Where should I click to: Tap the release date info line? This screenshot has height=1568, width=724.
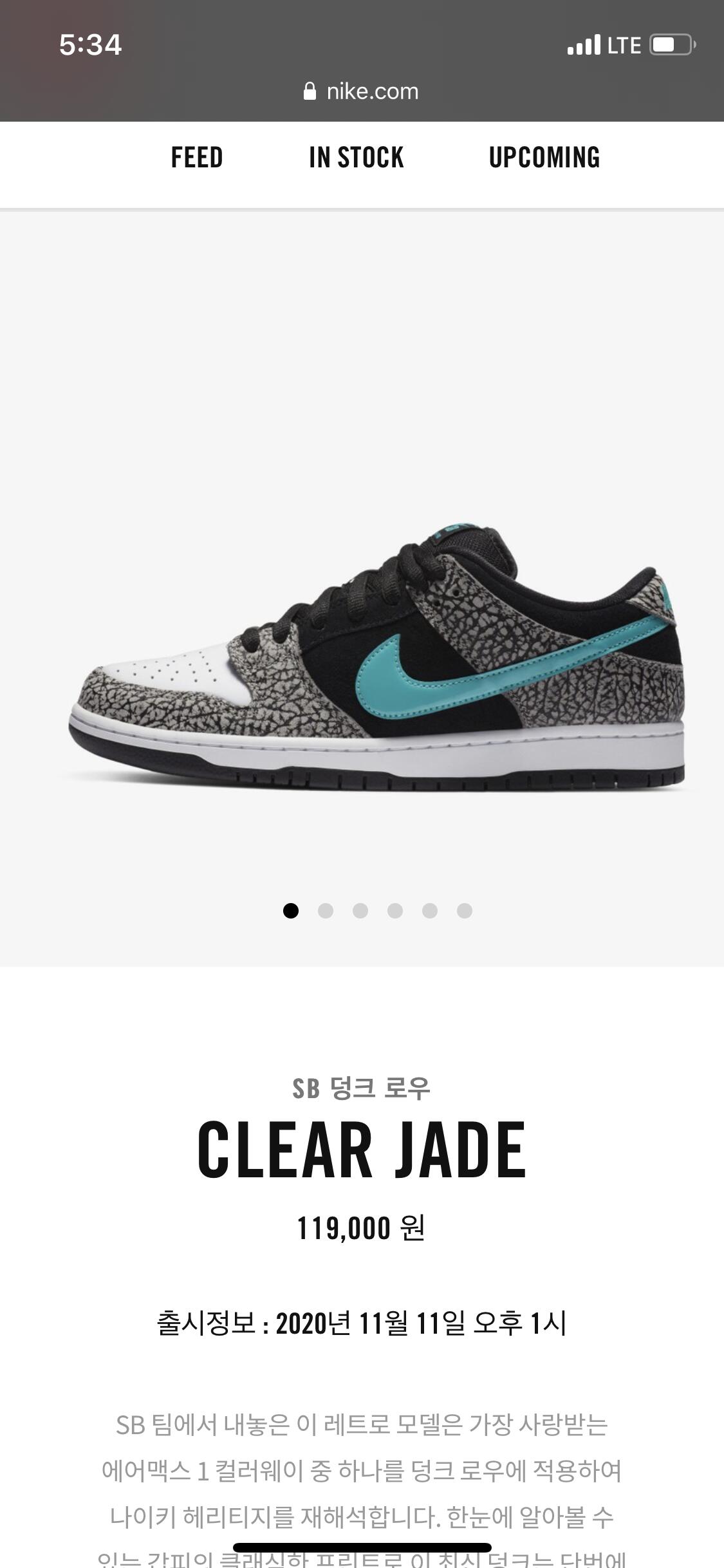[362, 1323]
